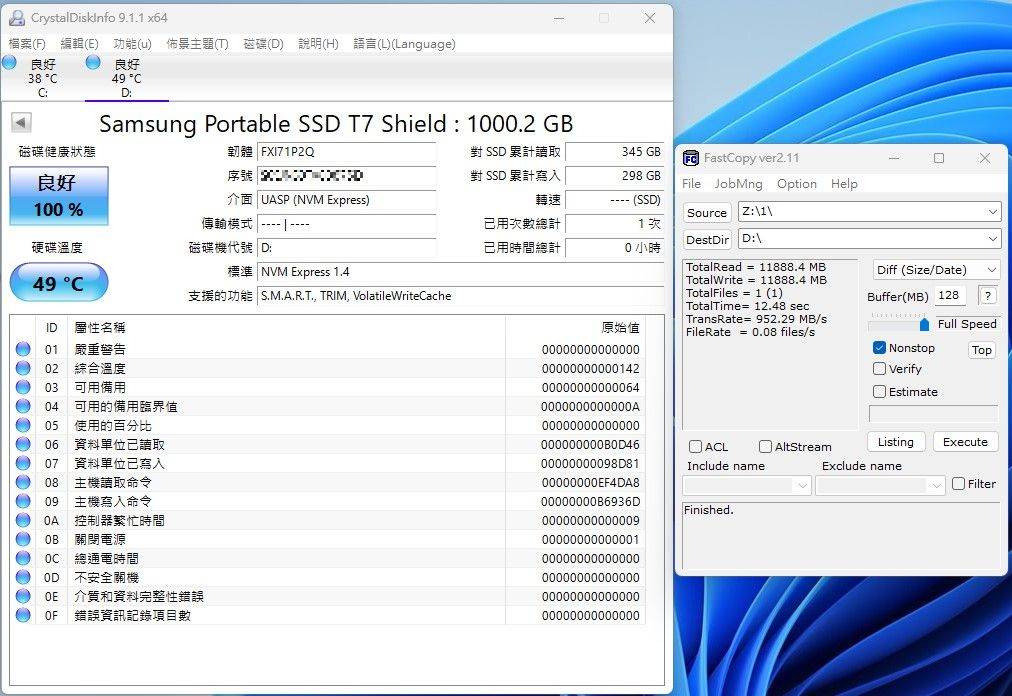Click the blue status dot beside 關閉電源
Viewport: 1012px width, 696px height.
tap(23, 539)
